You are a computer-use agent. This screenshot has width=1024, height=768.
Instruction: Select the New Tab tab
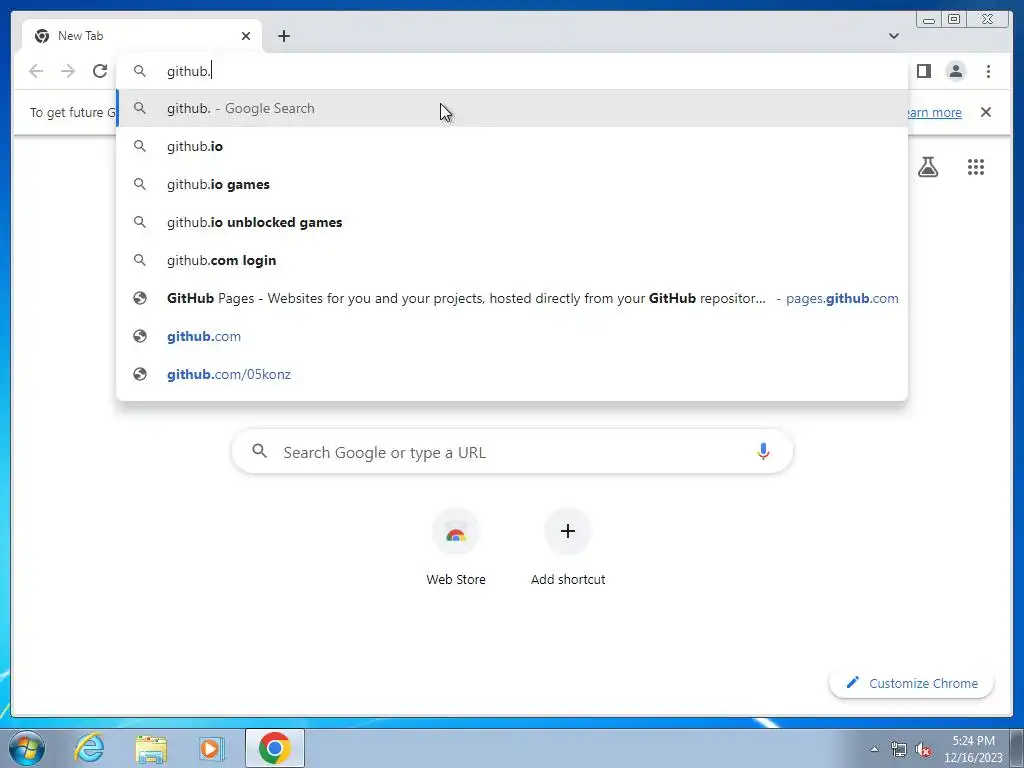[142, 36]
